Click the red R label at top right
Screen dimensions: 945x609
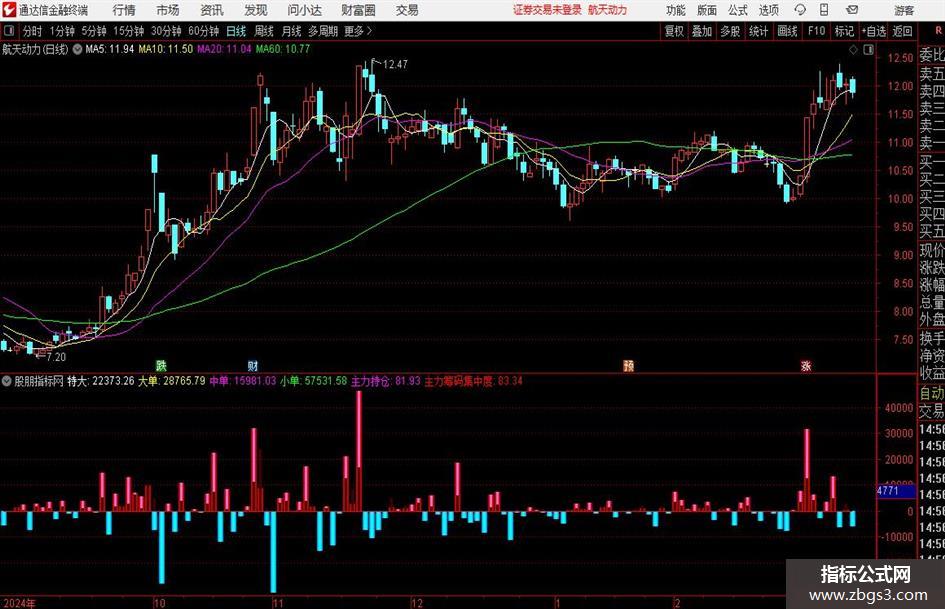tap(938, 31)
